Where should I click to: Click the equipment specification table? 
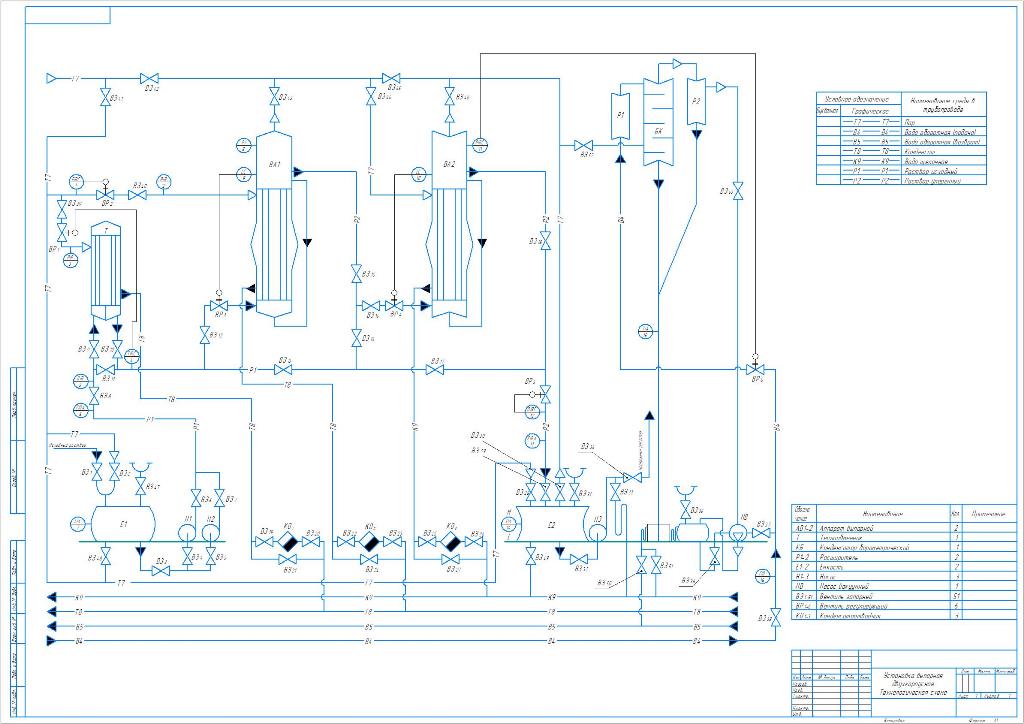(x=904, y=561)
